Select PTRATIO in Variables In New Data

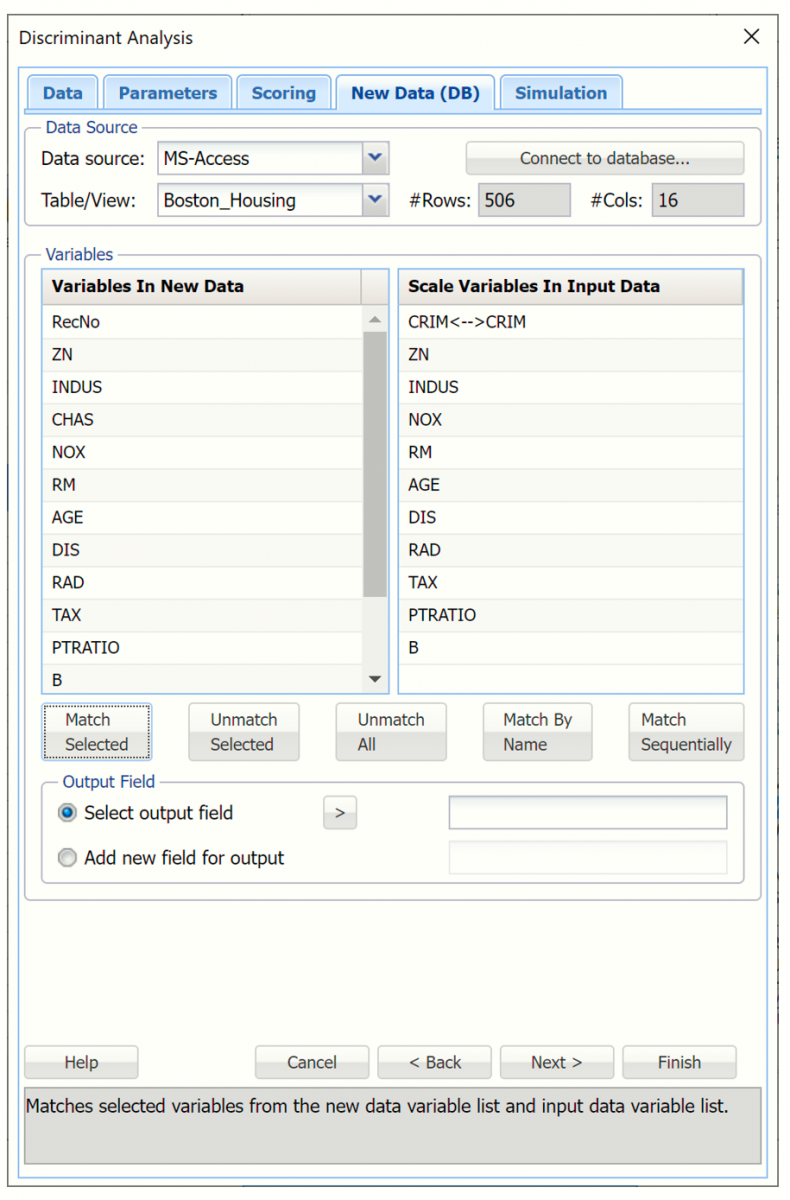(x=200, y=648)
